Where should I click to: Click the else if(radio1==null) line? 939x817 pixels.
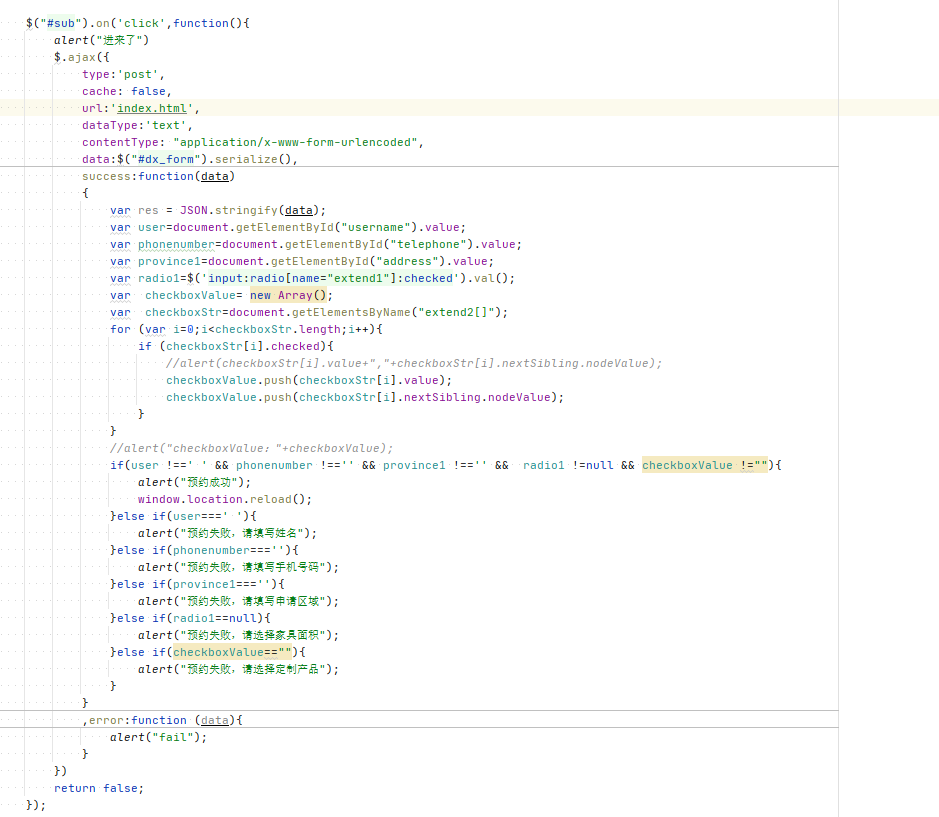click(x=190, y=619)
